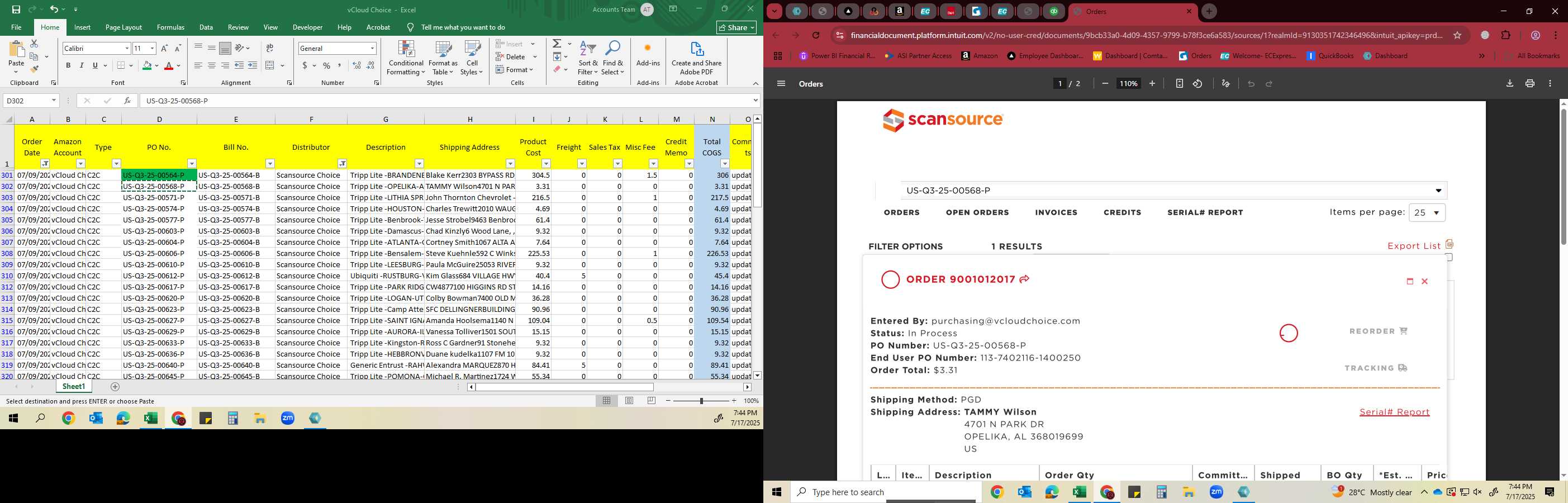Click the Cut scissors icon in Excel

click(x=34, y=44)
